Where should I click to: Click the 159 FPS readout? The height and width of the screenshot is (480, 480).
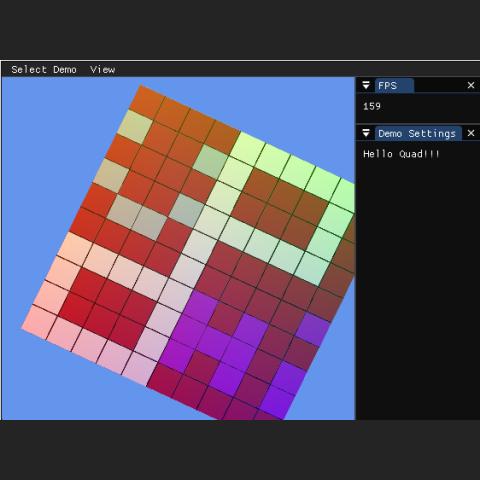click(372, 106)
